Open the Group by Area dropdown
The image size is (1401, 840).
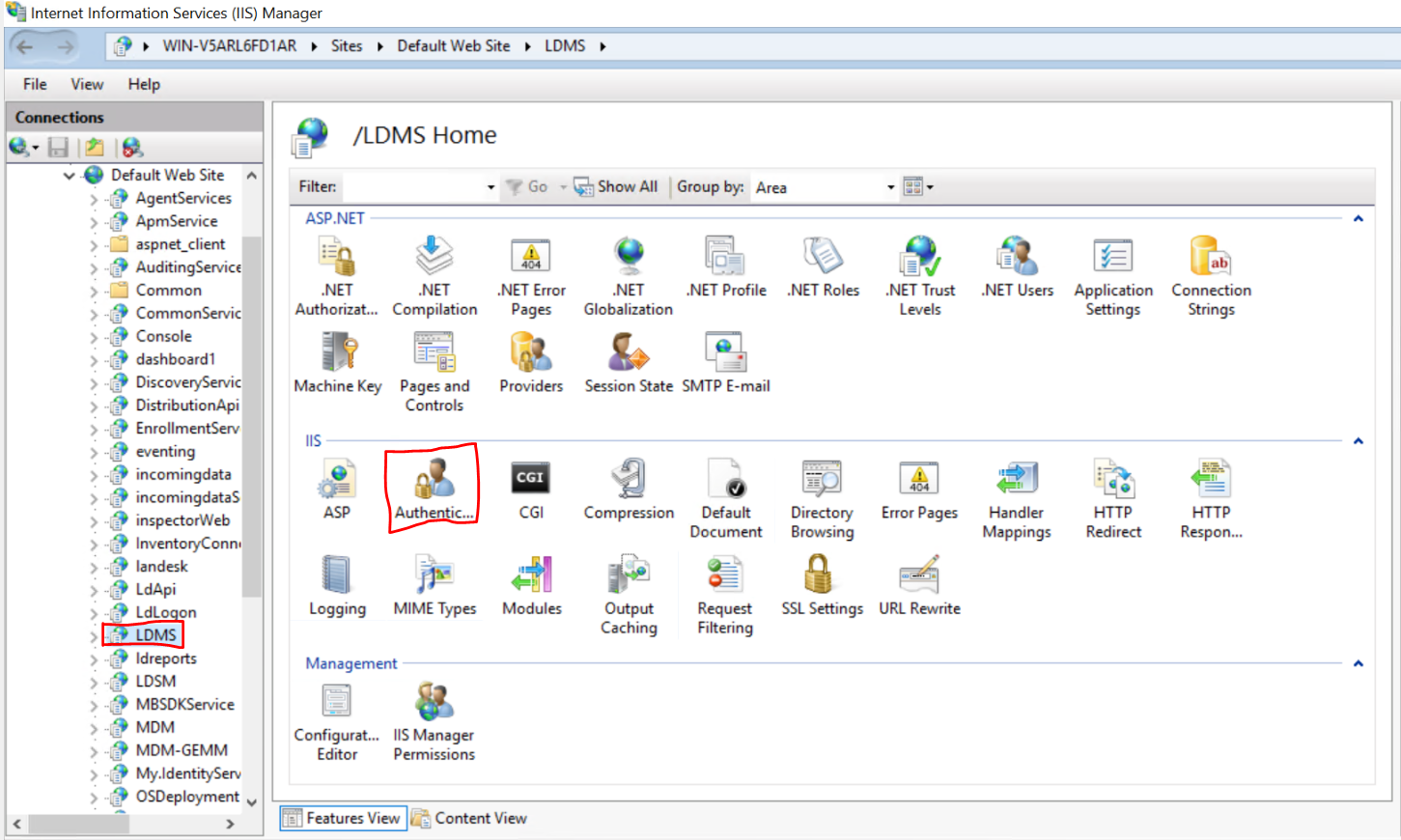890,186
